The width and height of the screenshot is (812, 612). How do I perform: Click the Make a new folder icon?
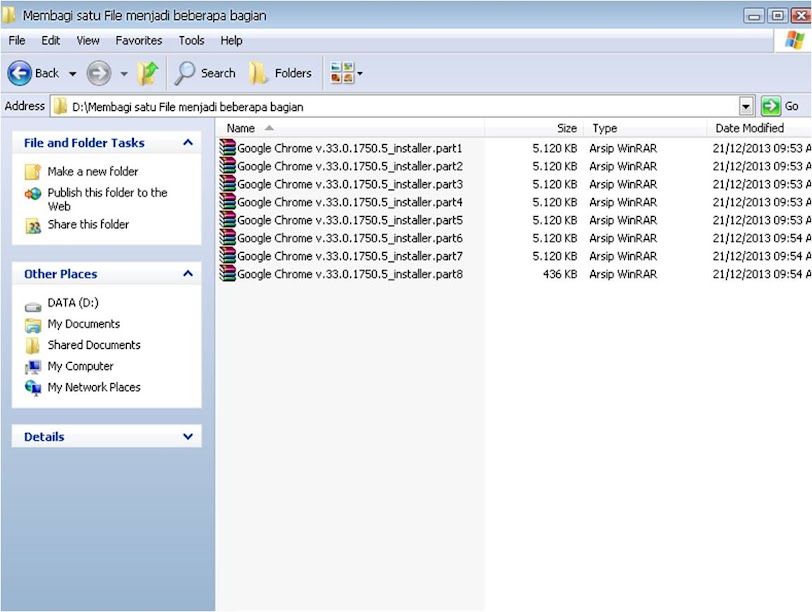pos(33,171)
